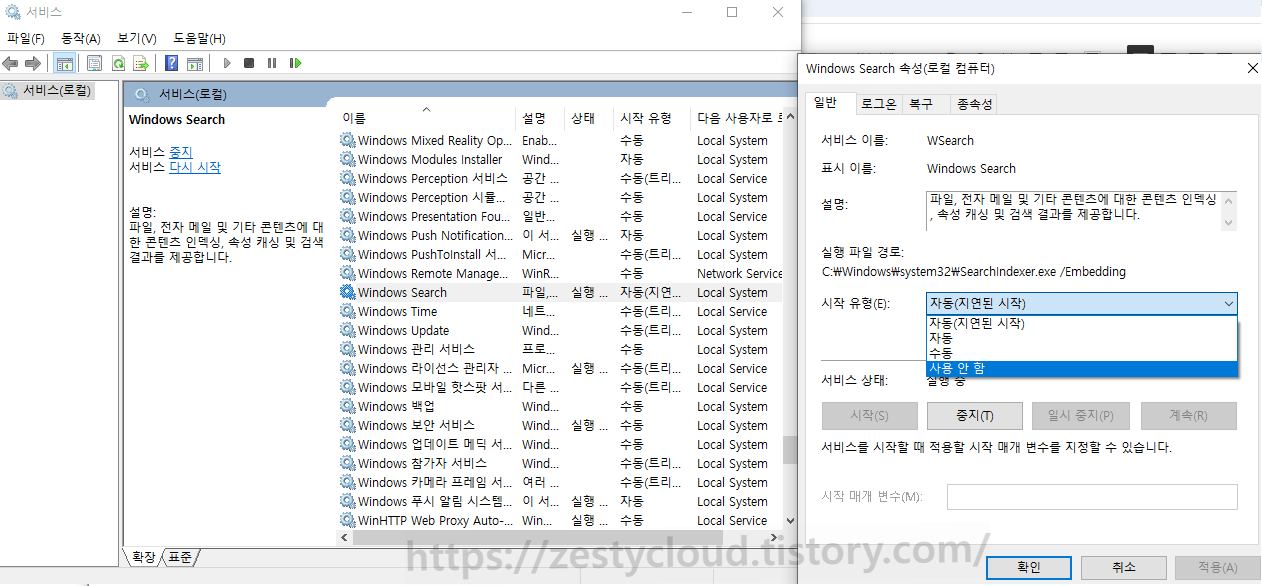Sort services by the 시작 유형 column header
Screen dimensions: 1262x586
pos(652,117)
